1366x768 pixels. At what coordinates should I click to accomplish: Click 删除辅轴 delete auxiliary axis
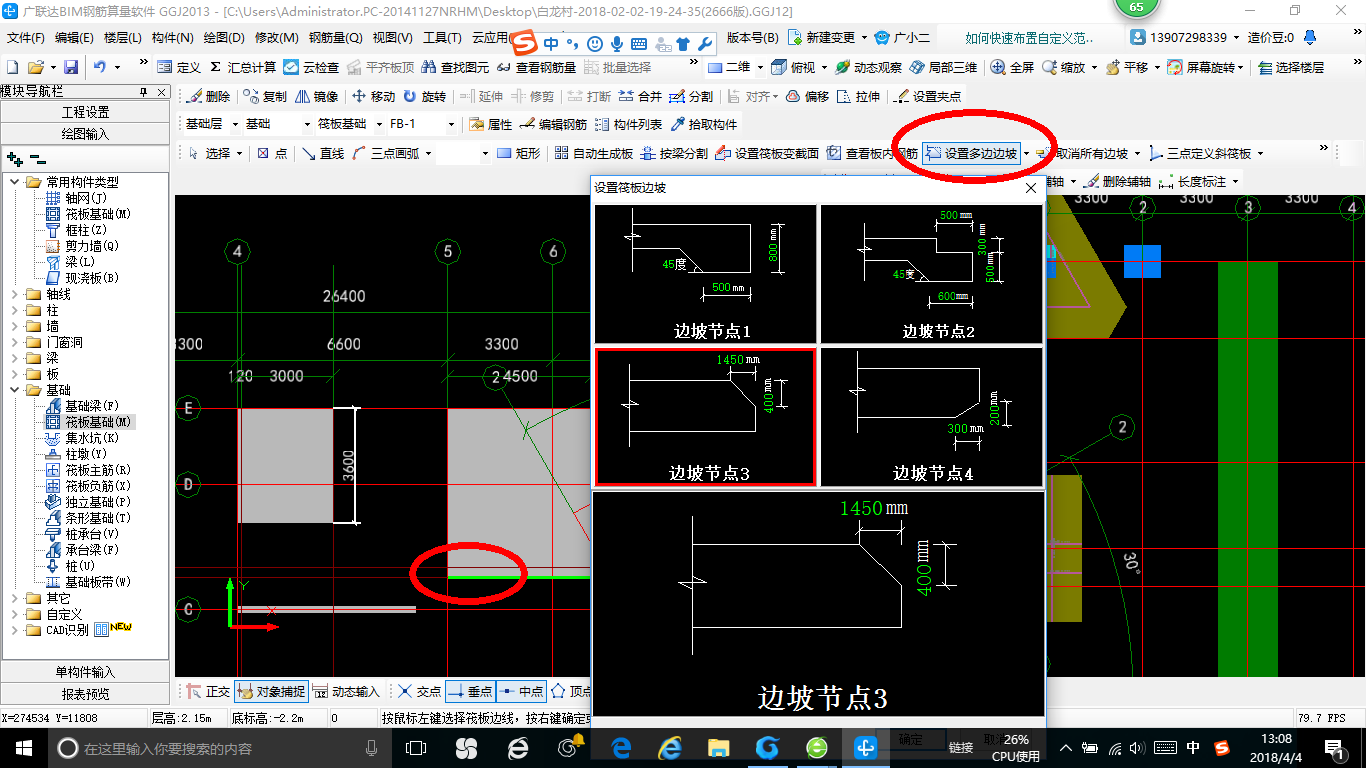click(x=1118, y=182)
